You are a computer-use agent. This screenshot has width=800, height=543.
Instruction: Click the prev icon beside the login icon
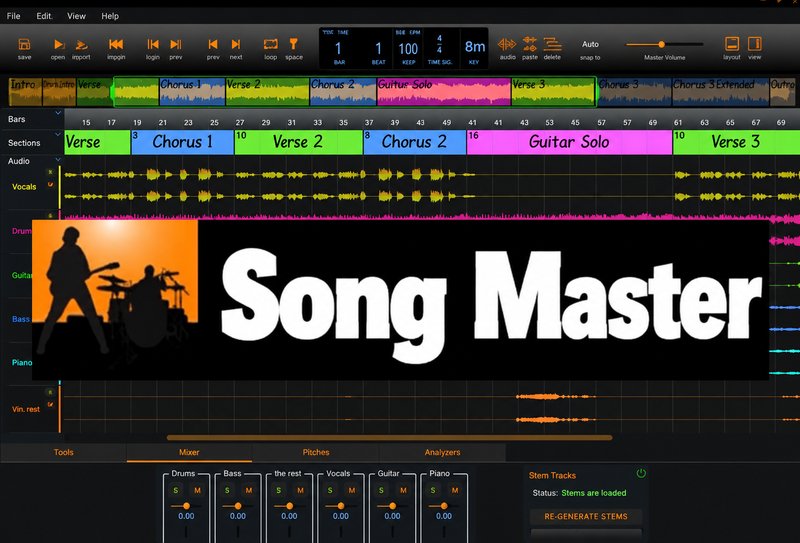click(x=176, y=44)
